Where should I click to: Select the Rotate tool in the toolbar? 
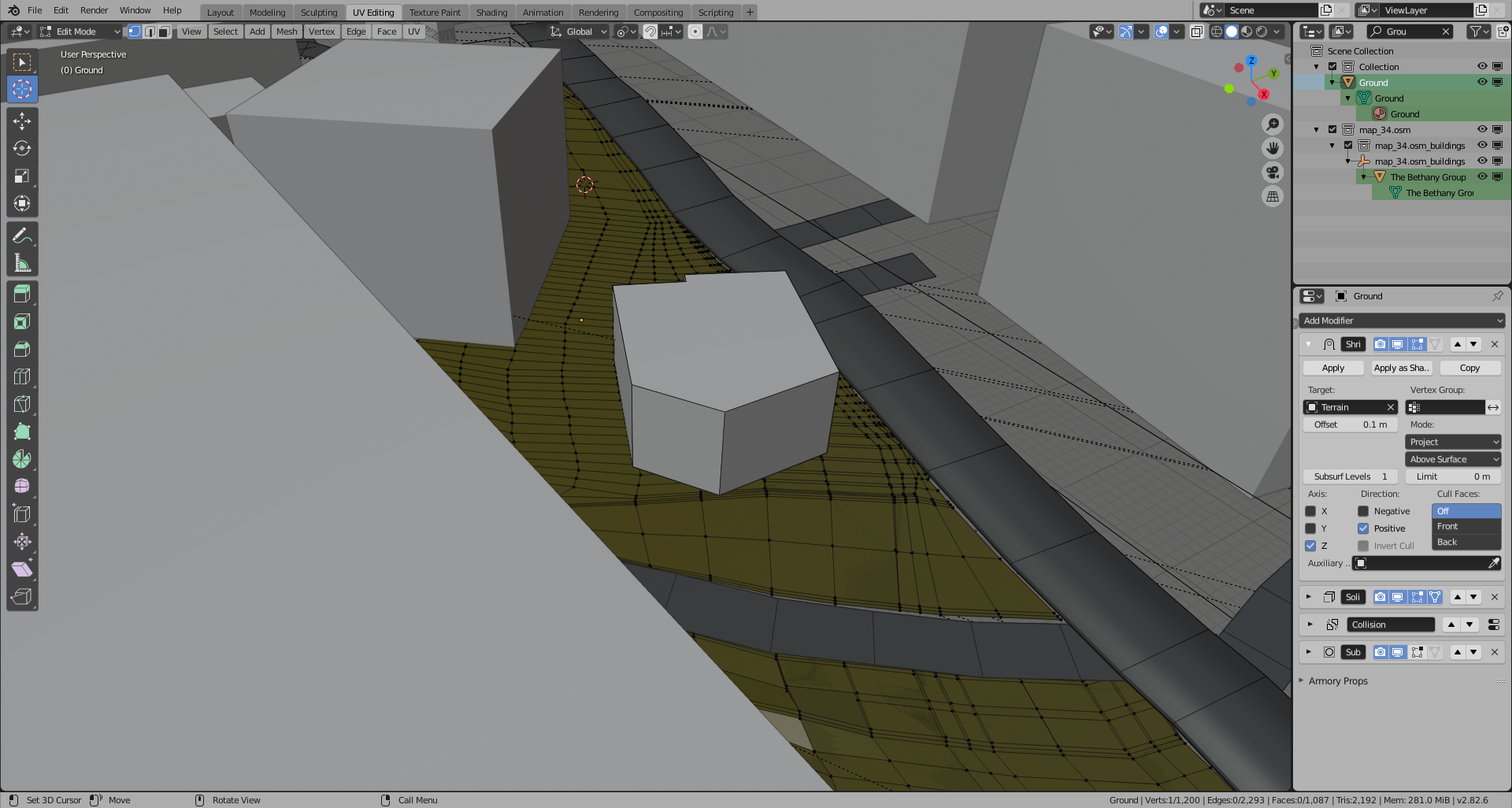pyautogui.click(x=22, y=148)
